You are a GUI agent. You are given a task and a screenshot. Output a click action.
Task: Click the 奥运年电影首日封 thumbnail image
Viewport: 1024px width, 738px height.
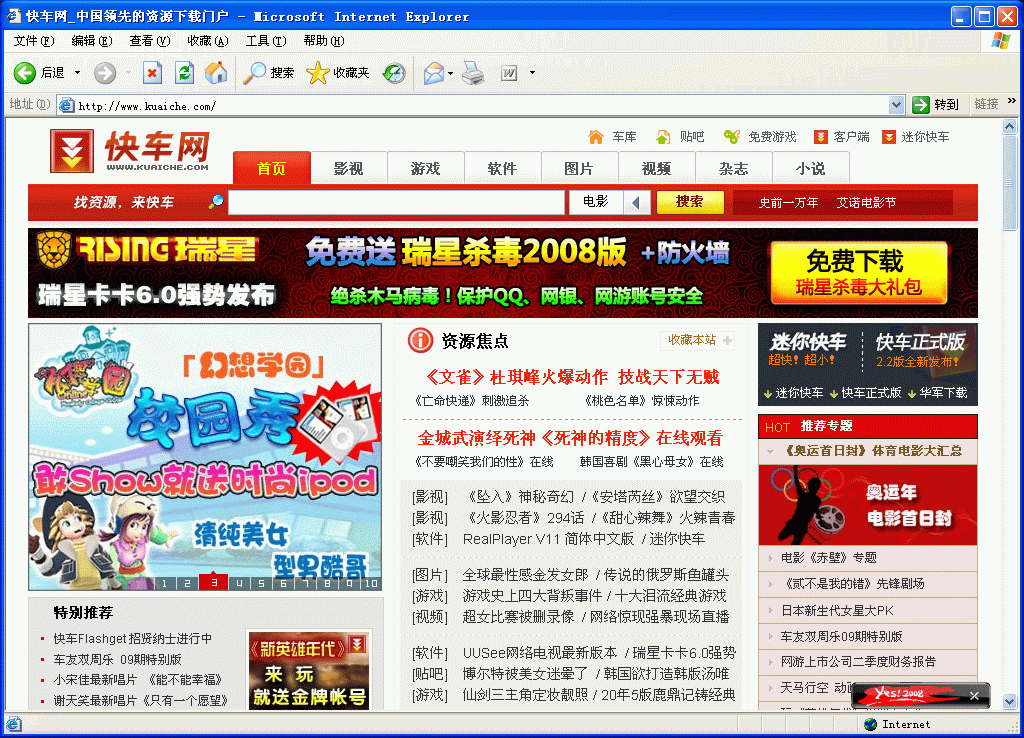868,505
